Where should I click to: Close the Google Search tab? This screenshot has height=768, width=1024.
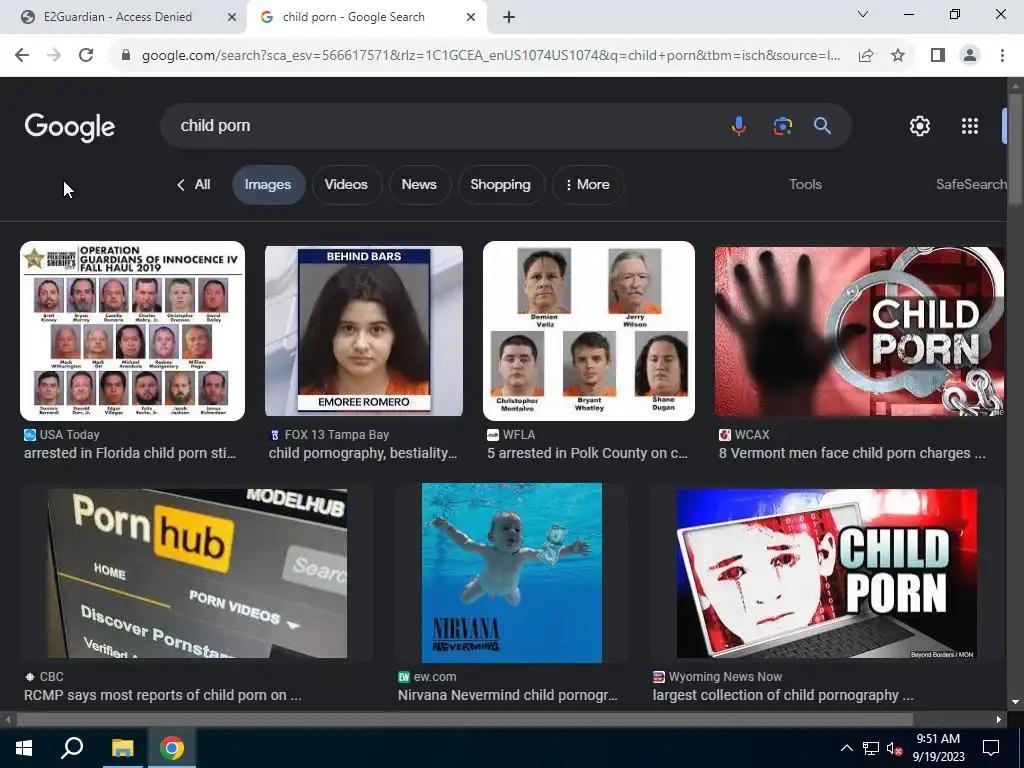tap(471, 17)
